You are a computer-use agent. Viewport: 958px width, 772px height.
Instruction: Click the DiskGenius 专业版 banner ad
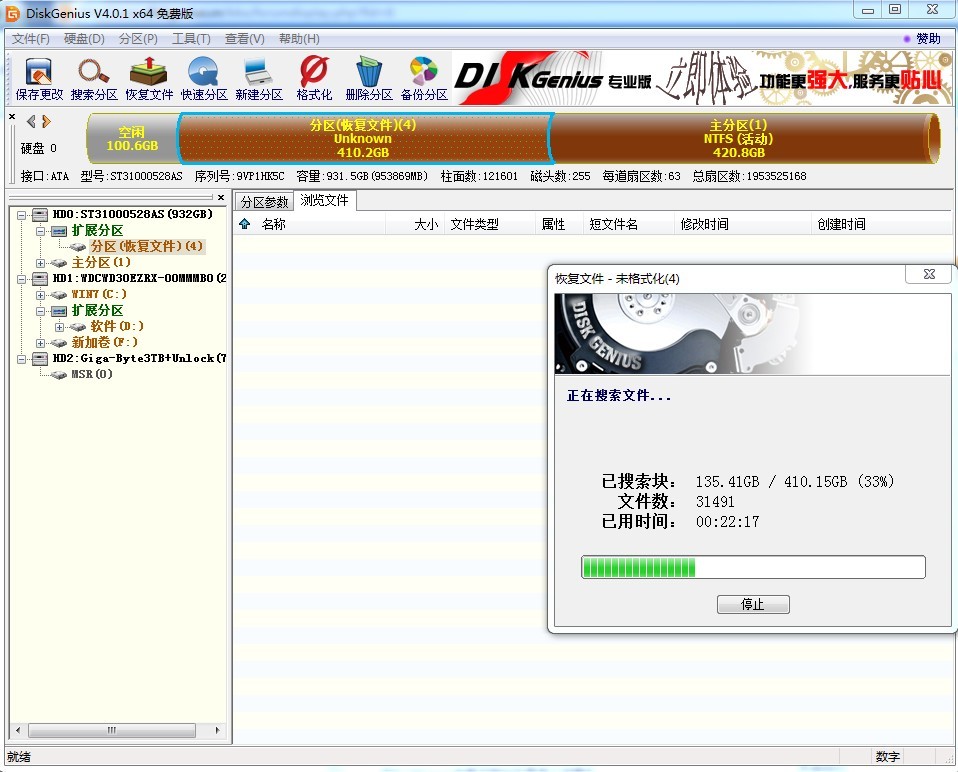(701, 78)
